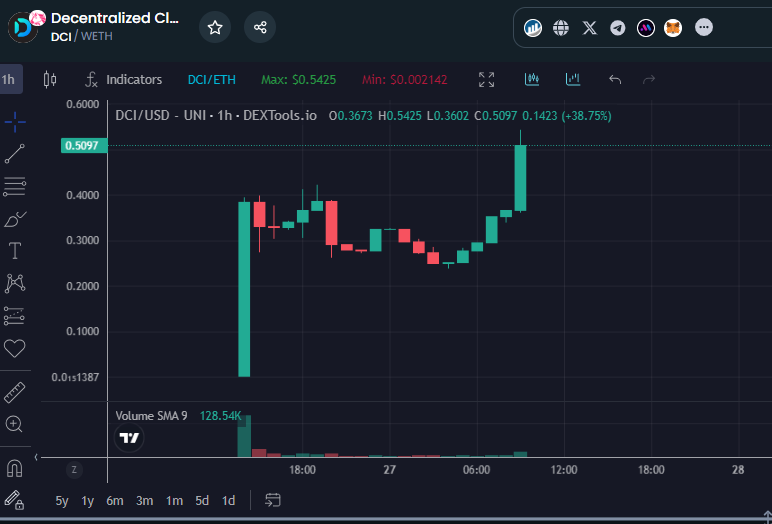This screenshot has height=524, width=772.
Task: Open the timezone Z button
Action: pos(74,470)
